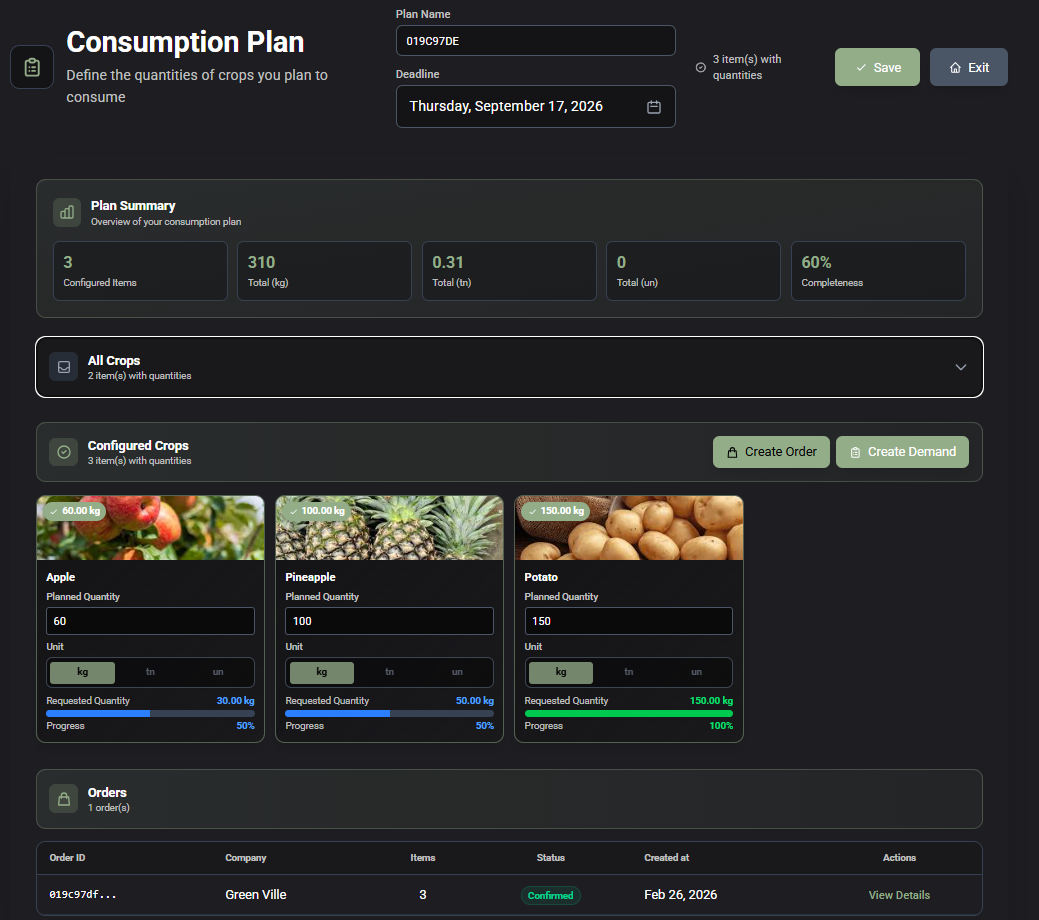Image resolution: width=1039 pixels, height=920 pixels.
Task: Click inside the Plan Name input field
Action: coord(535,40)
